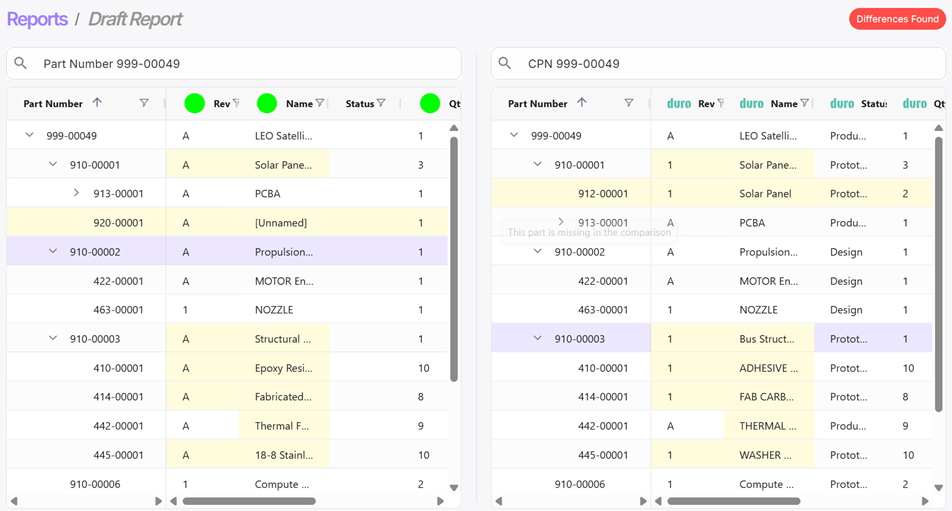The width and height of the screenshot is (952, 511).
Task: Click the green circle icon beside left Rev header
Action: click(195, 103)
